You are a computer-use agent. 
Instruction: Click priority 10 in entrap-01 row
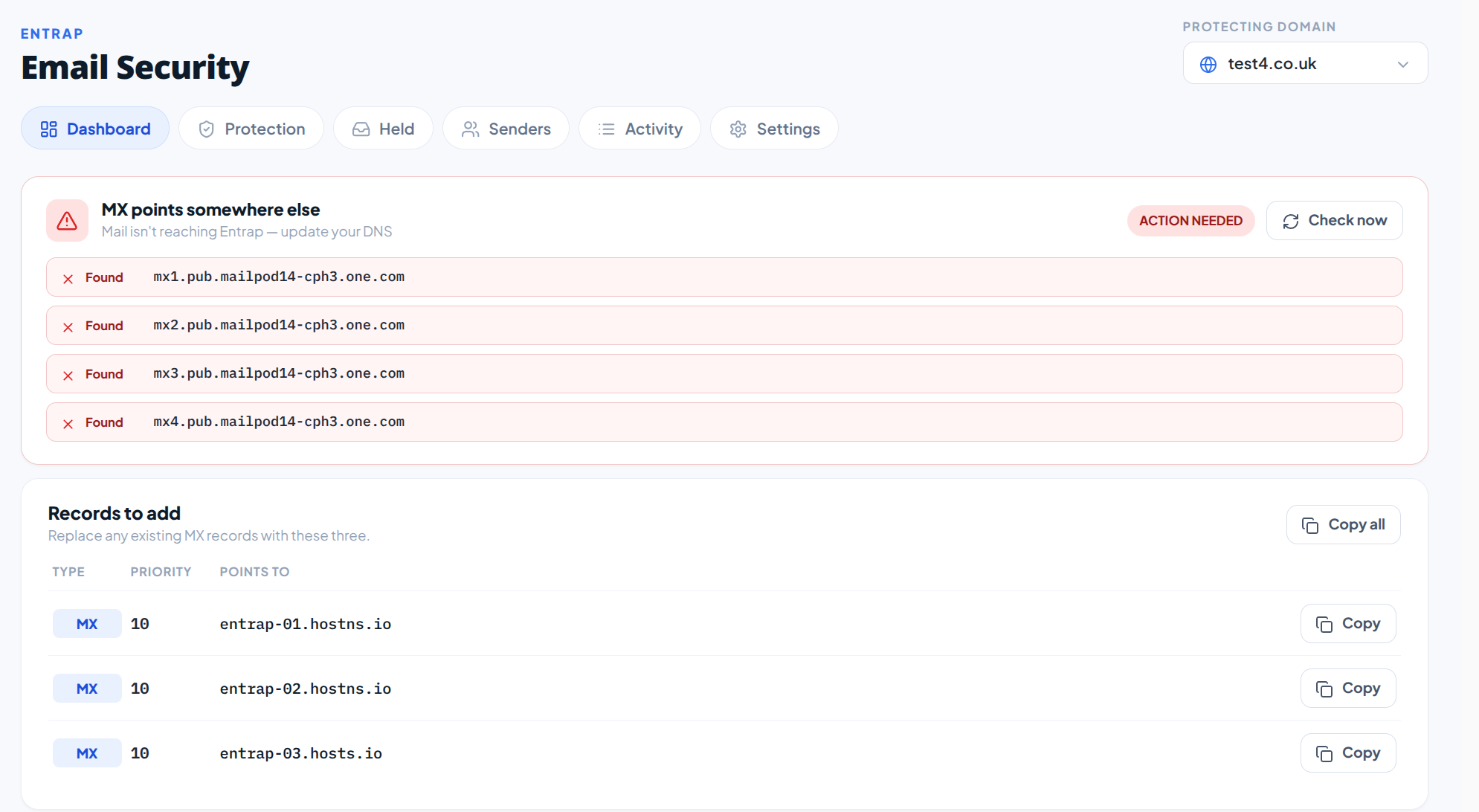coord(140,624)
